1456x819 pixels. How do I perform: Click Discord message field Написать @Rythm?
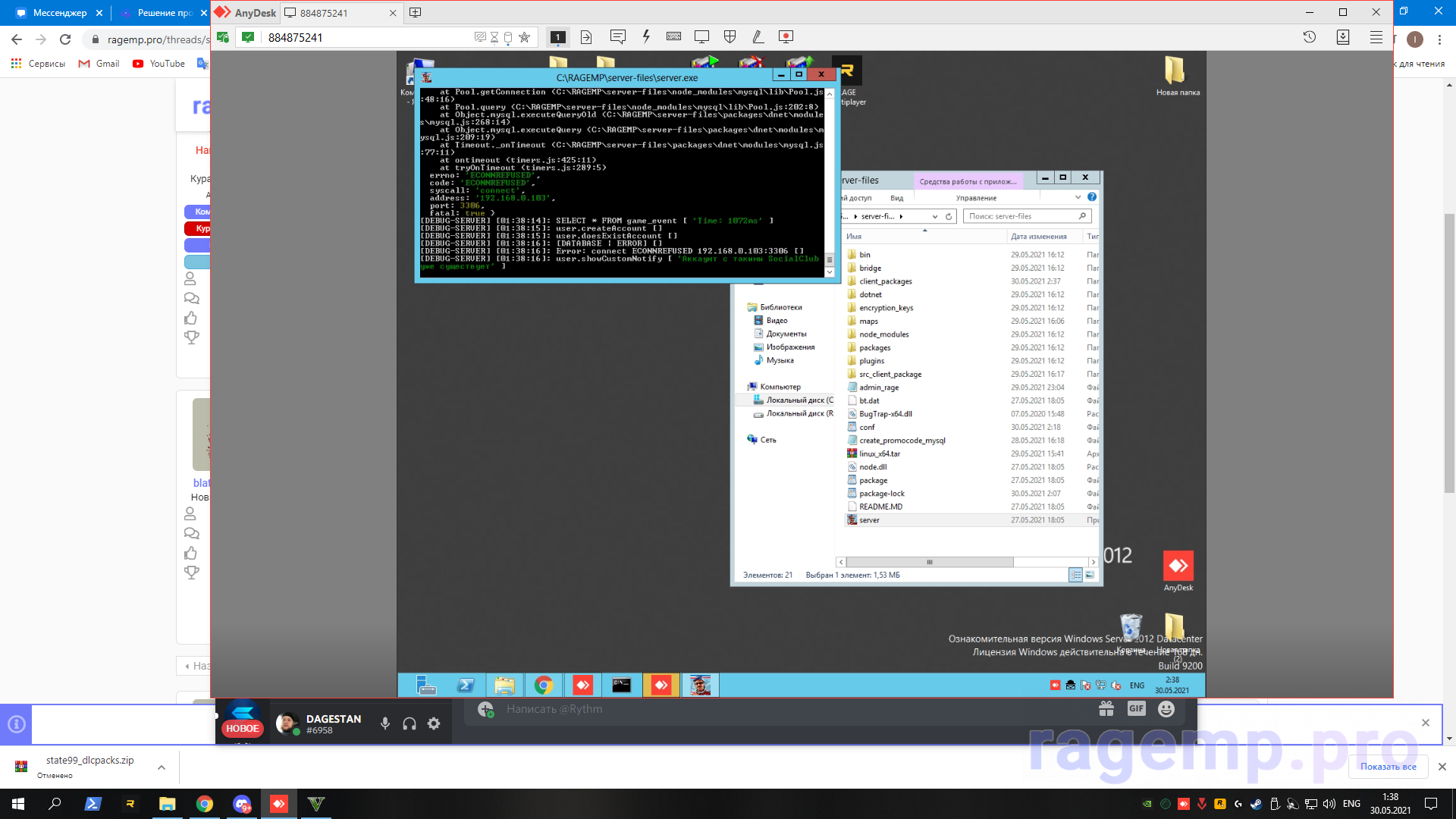(789, 709)
